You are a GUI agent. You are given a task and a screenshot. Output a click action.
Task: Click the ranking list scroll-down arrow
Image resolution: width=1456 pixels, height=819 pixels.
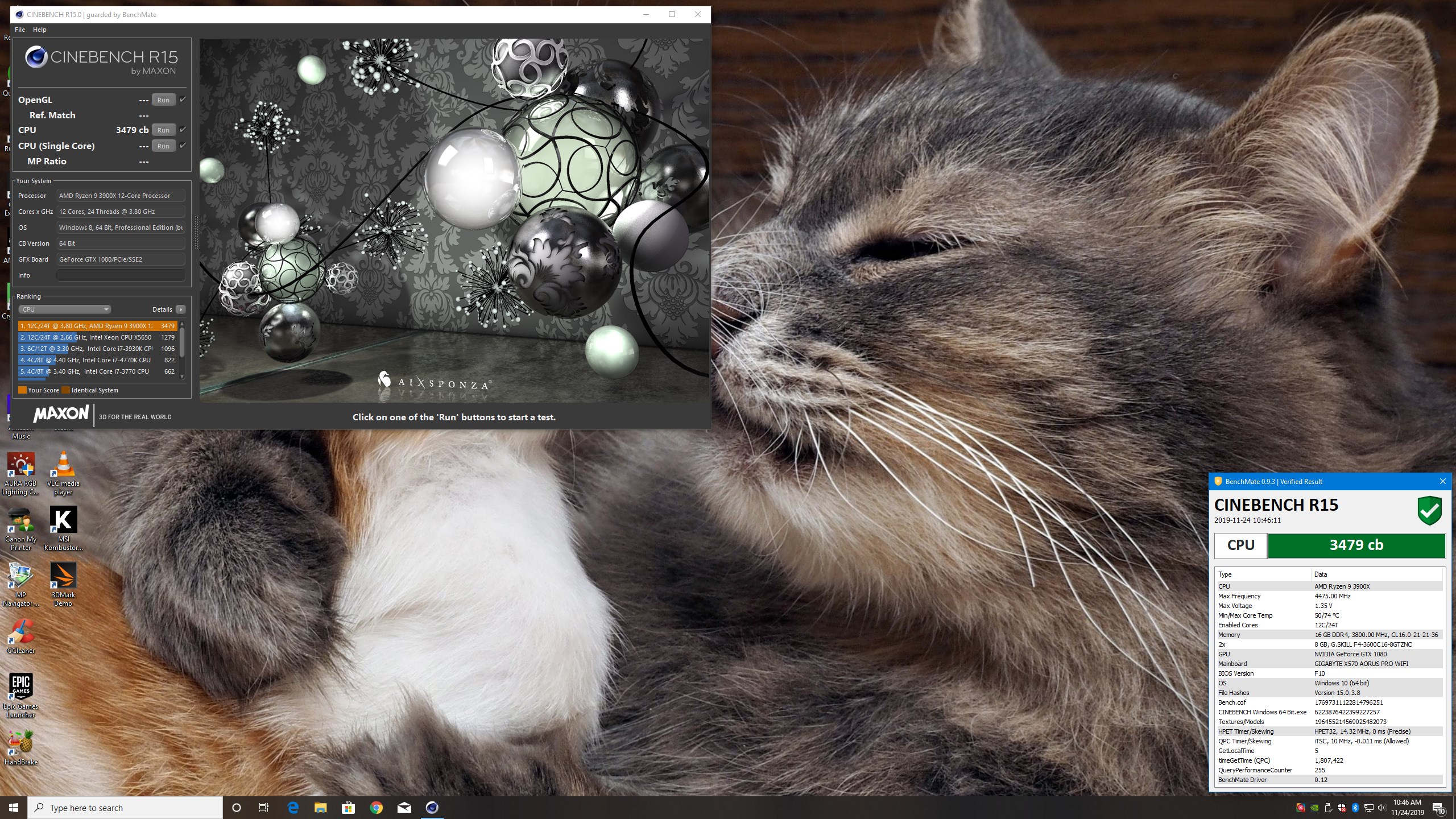(182, 376)
